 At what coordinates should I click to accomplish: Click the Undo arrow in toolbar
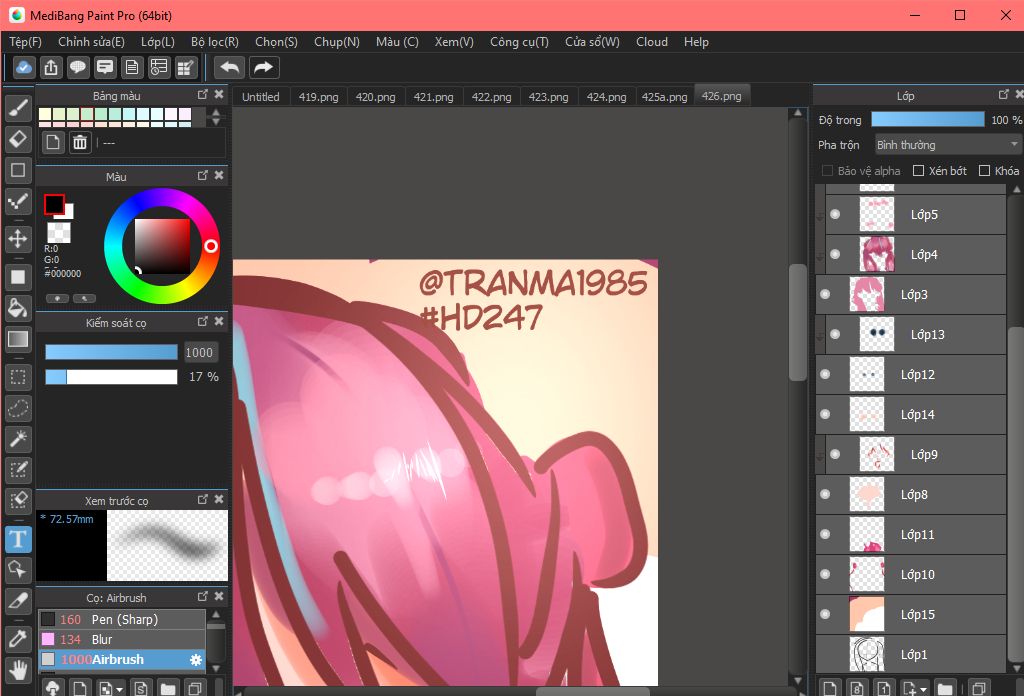click(229, 67)
